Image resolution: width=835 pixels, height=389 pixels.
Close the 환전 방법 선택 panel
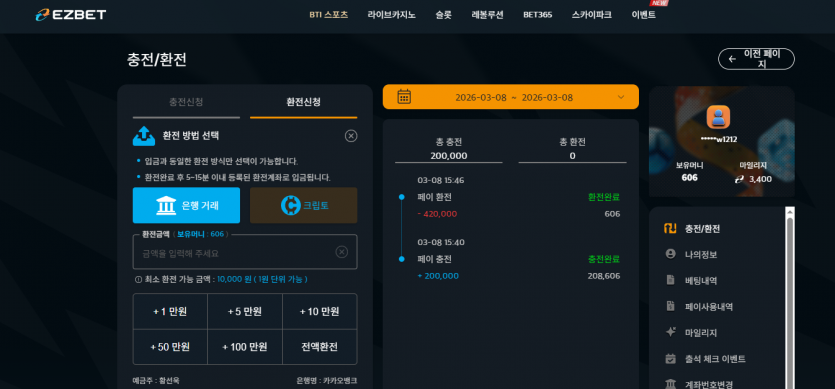pos(351,136)
